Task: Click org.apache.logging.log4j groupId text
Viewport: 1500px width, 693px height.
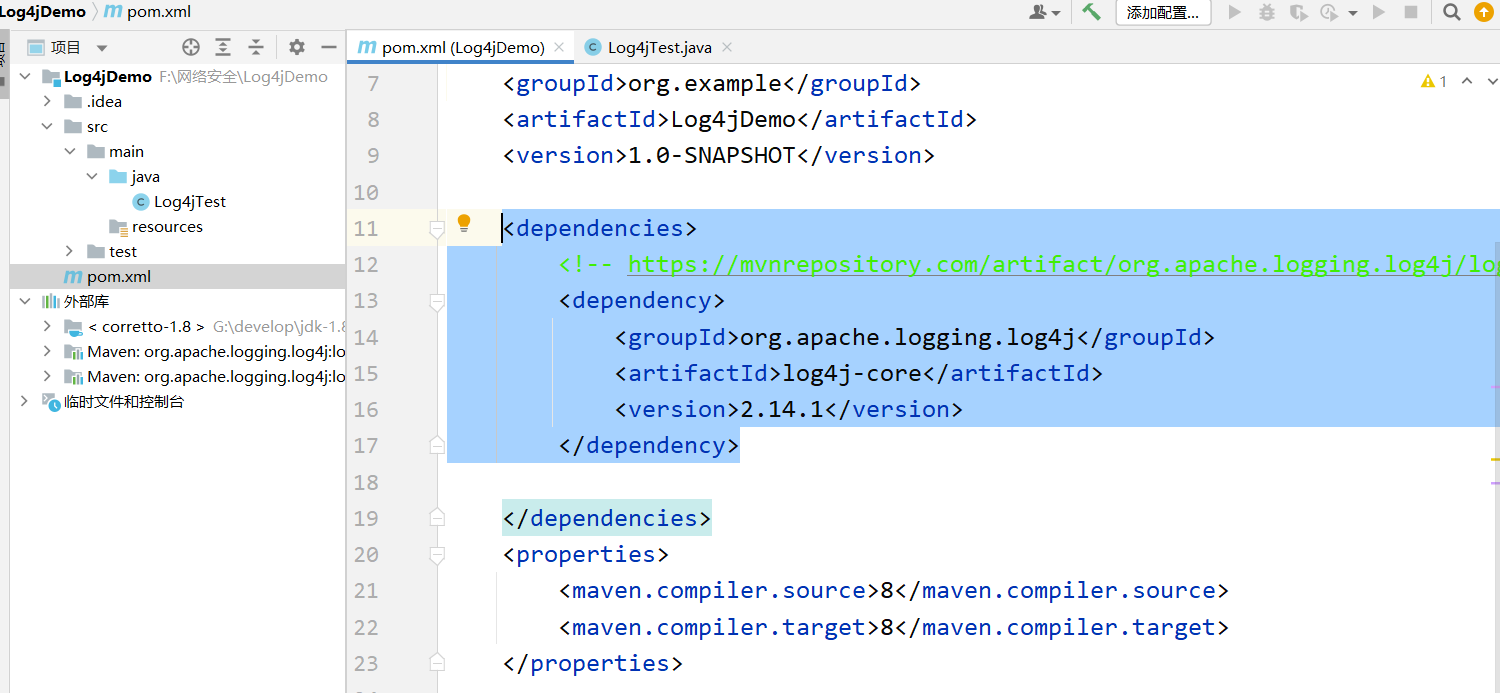Action: tap(907, 337)
